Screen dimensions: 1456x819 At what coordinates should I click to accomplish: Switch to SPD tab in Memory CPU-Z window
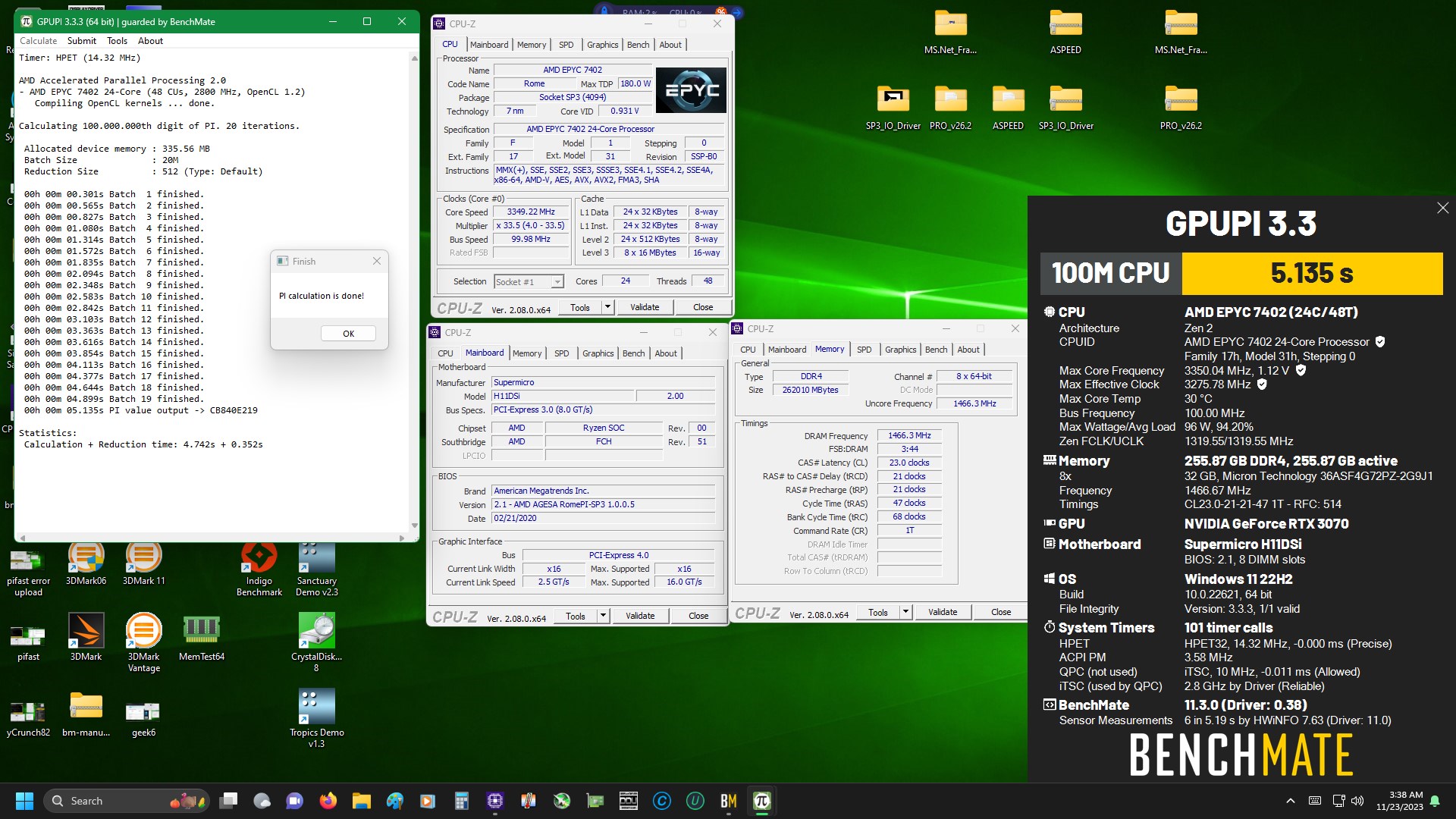point(864,350)
